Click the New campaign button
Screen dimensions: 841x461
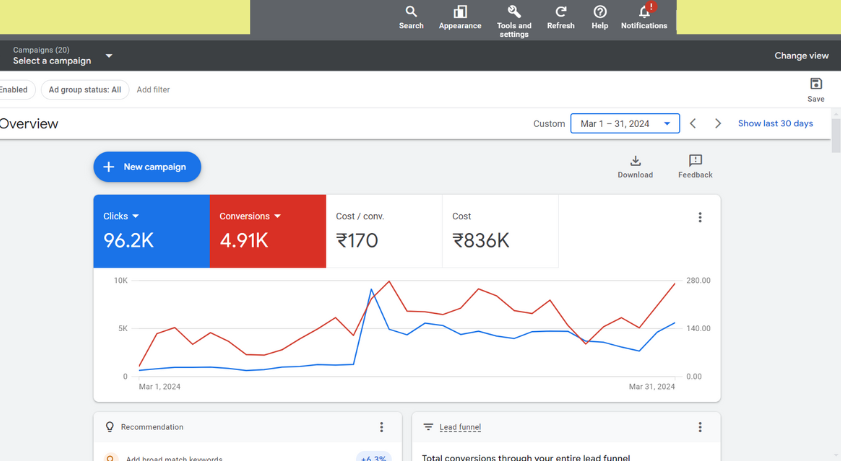click(147, 167)
